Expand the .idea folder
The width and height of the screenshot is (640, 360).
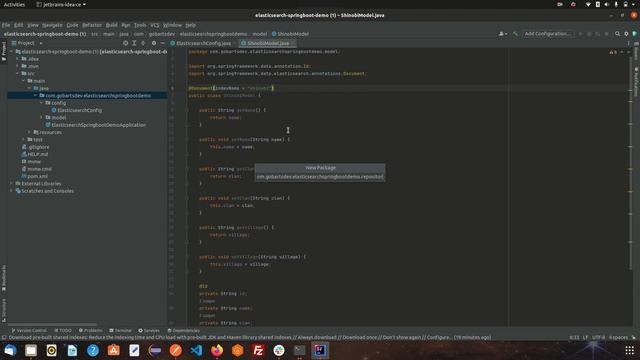(18, 59)
